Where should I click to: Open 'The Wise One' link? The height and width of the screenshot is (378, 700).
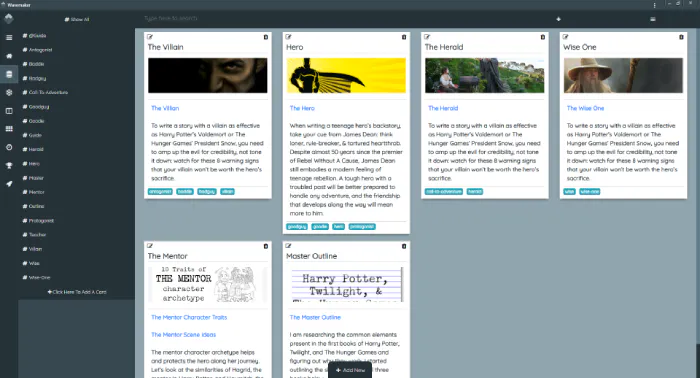(585, 108)
